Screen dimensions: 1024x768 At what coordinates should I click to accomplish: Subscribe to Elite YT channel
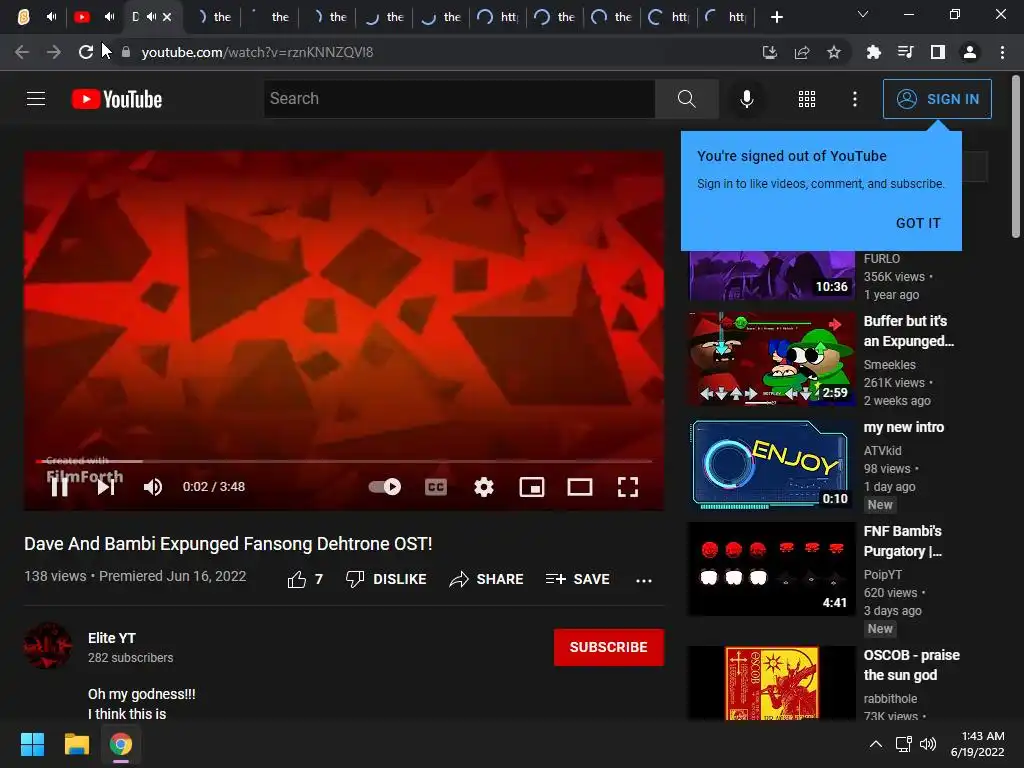coord(609,647)
